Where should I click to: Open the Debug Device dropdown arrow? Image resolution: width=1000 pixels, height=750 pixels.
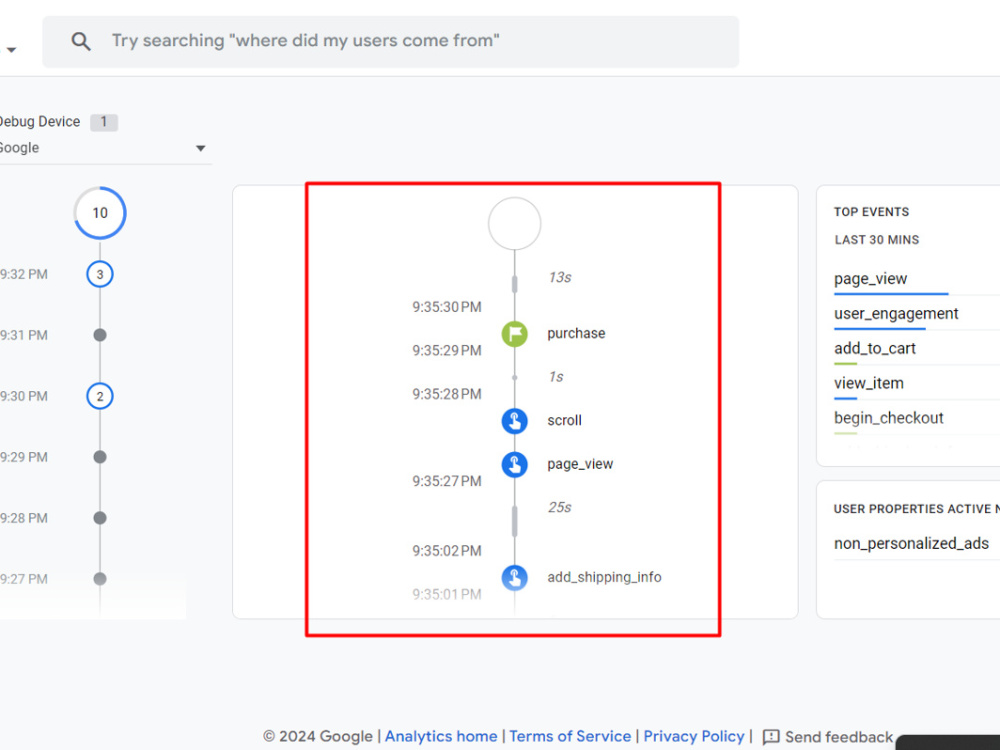point(200,148)
